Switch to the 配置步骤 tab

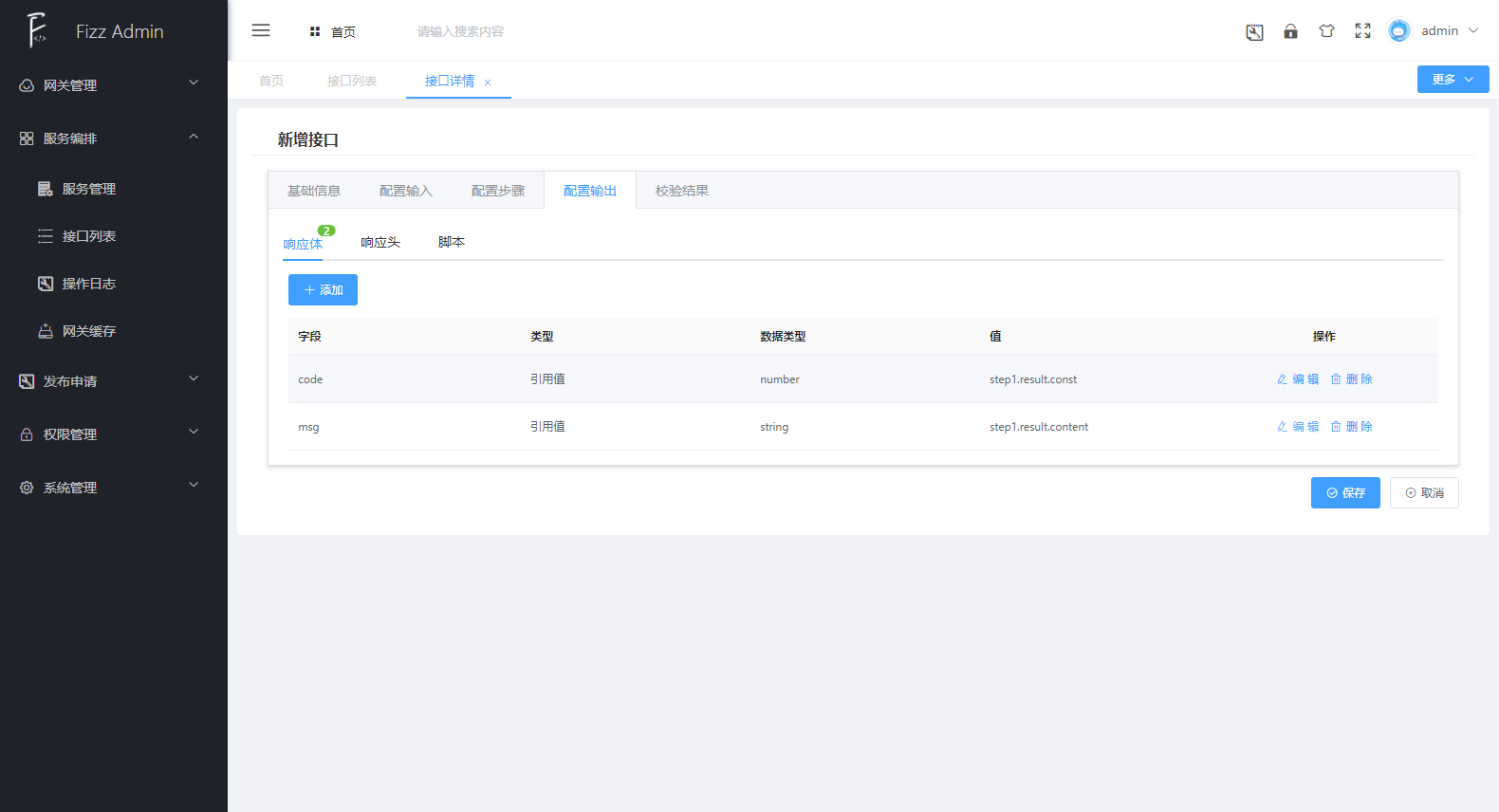point(497,191)
